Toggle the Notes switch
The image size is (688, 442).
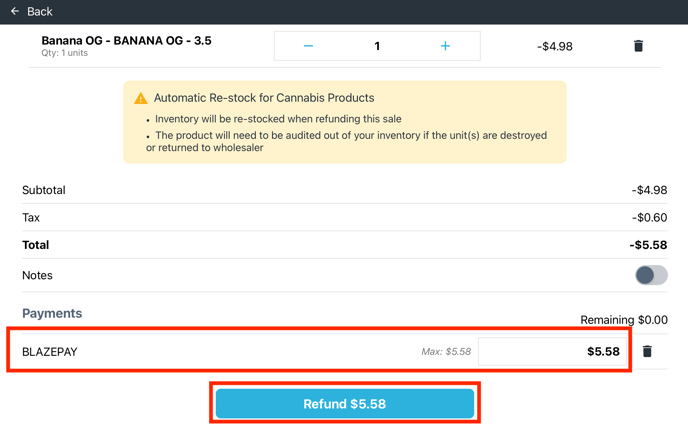tap(651, 275)
